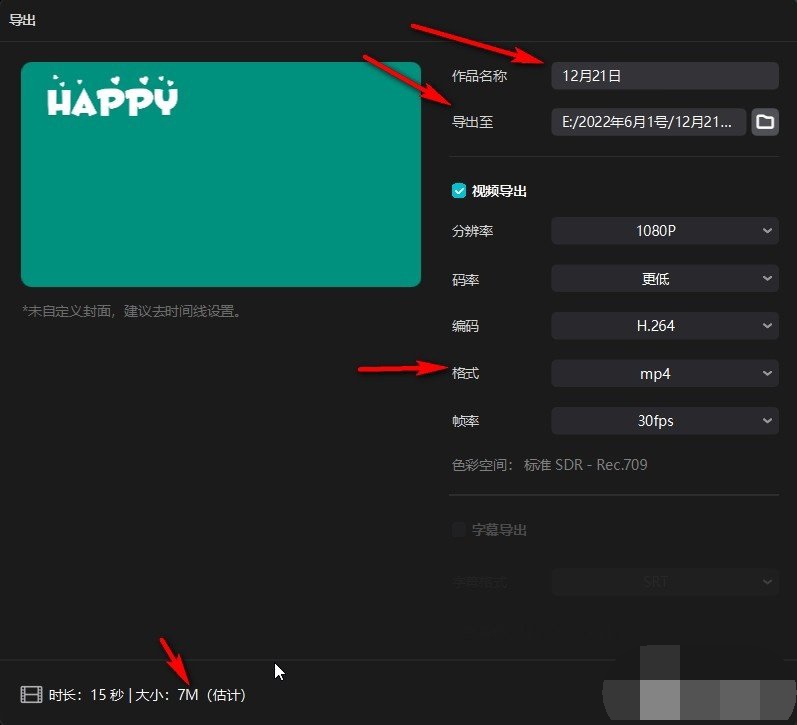Open the 字幕格式 SRT dropdown
Screen dimensions: 797x725
[x=664, y=582]
